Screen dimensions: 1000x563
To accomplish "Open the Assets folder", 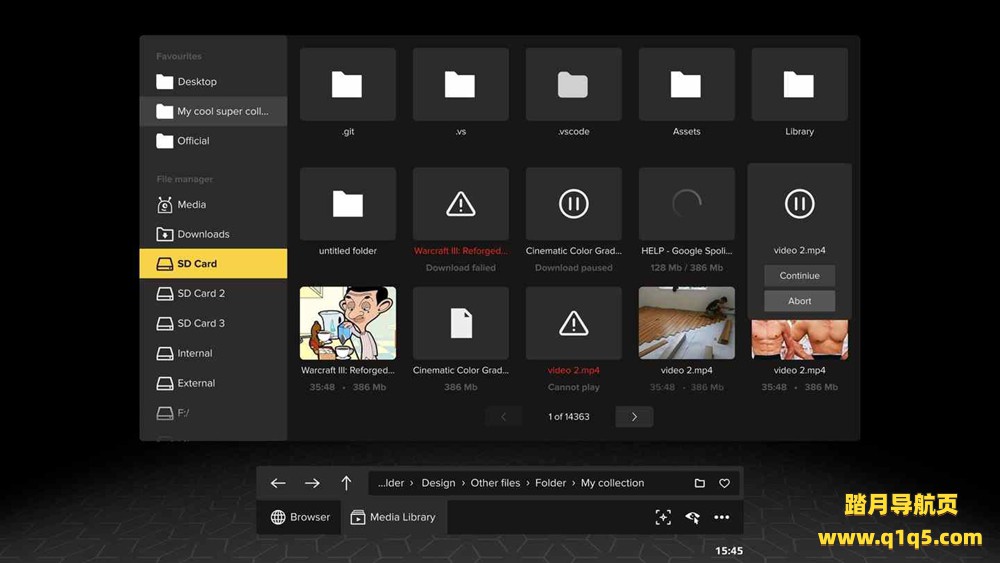I will pyautogui.click(x=686, y=84).
